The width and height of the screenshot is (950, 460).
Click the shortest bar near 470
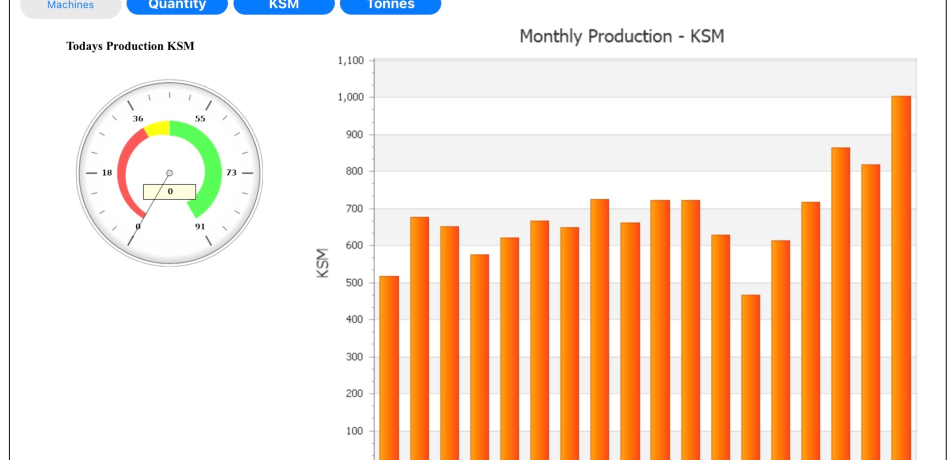pos(750,377)
